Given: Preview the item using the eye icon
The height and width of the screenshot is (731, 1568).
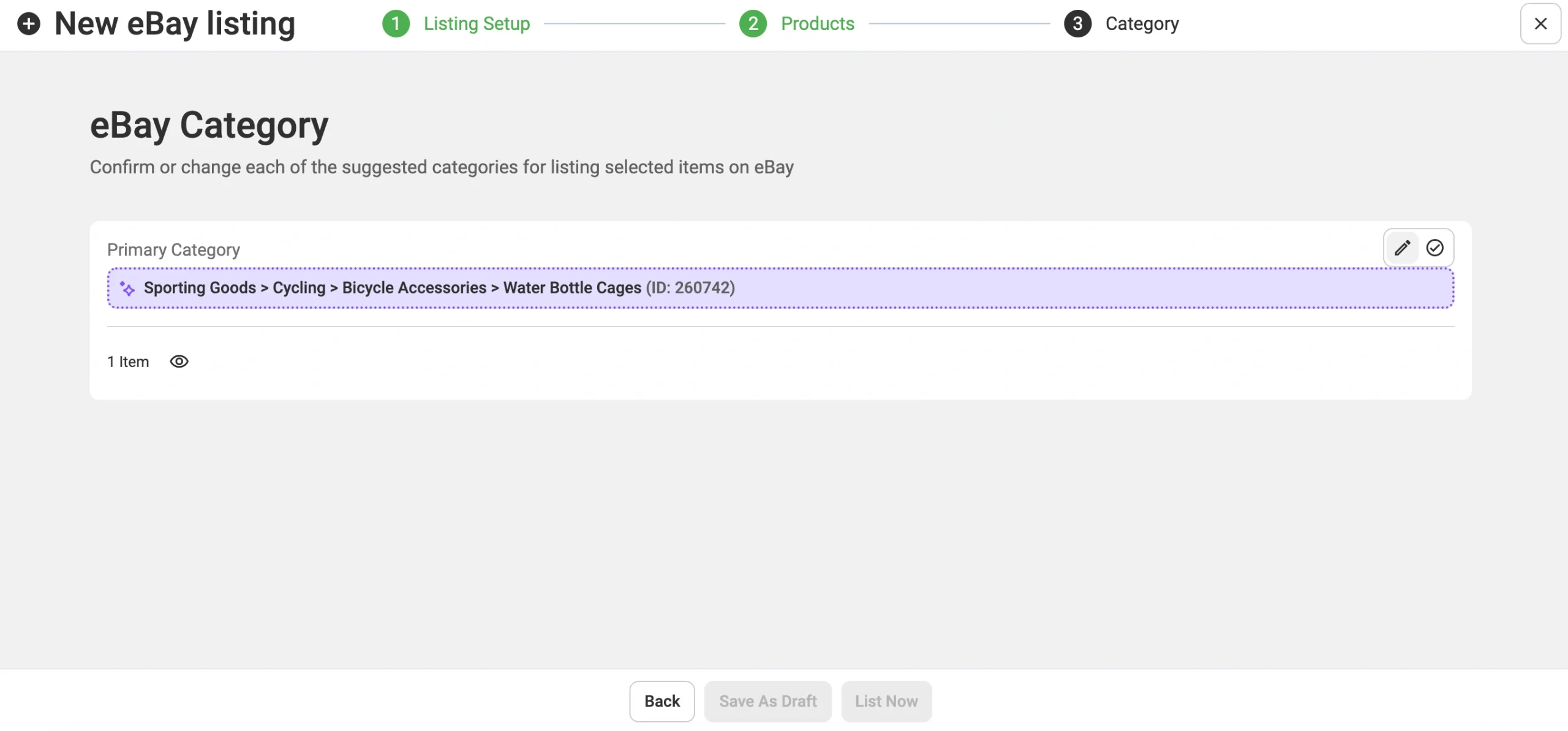Looking at the screenshot, I should (x=179, y=361).
